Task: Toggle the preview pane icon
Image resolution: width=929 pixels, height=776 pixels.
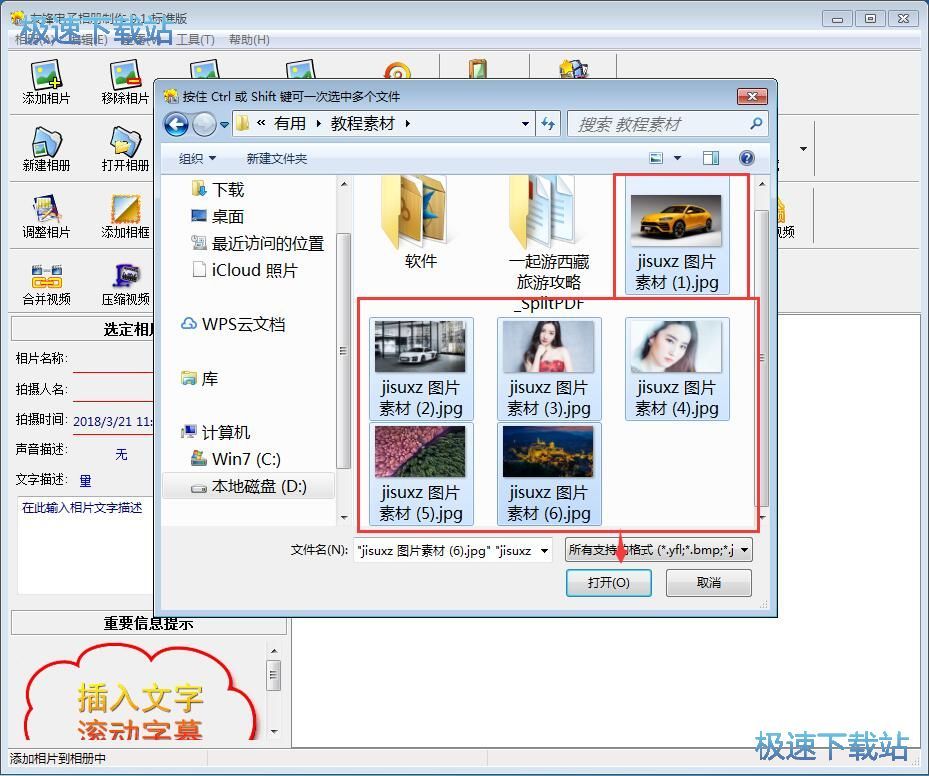Action: pyautogui.click(x=710, y=158)
